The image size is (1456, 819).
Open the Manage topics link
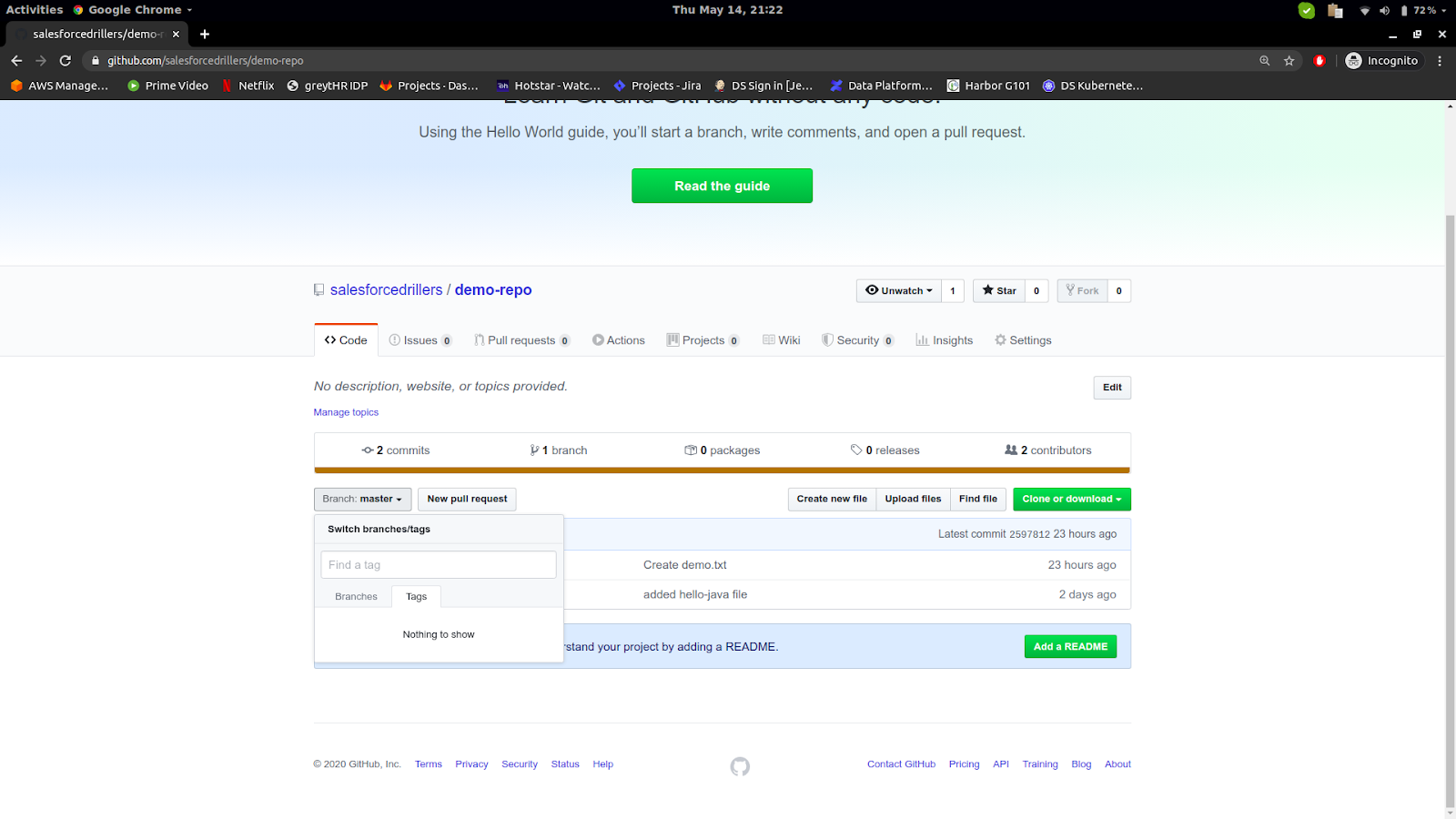click(346, 413)
